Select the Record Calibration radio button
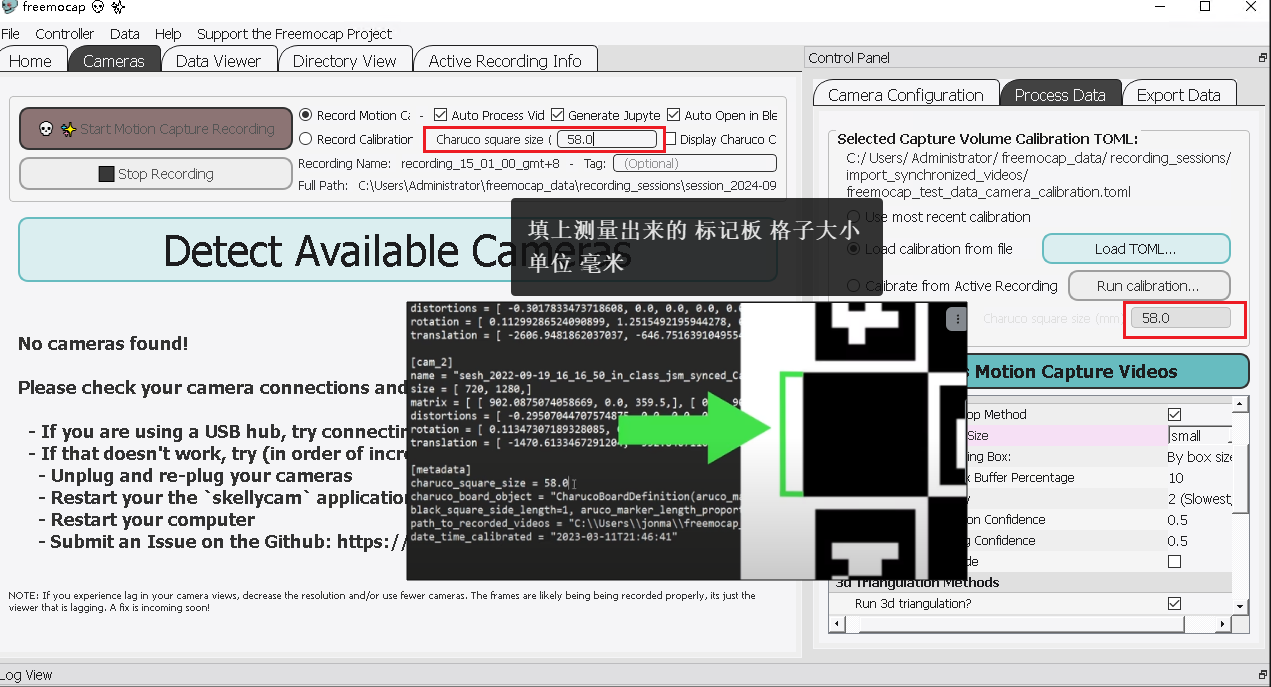Viewport: 1271px width, 687px height. tap(306, 139)
